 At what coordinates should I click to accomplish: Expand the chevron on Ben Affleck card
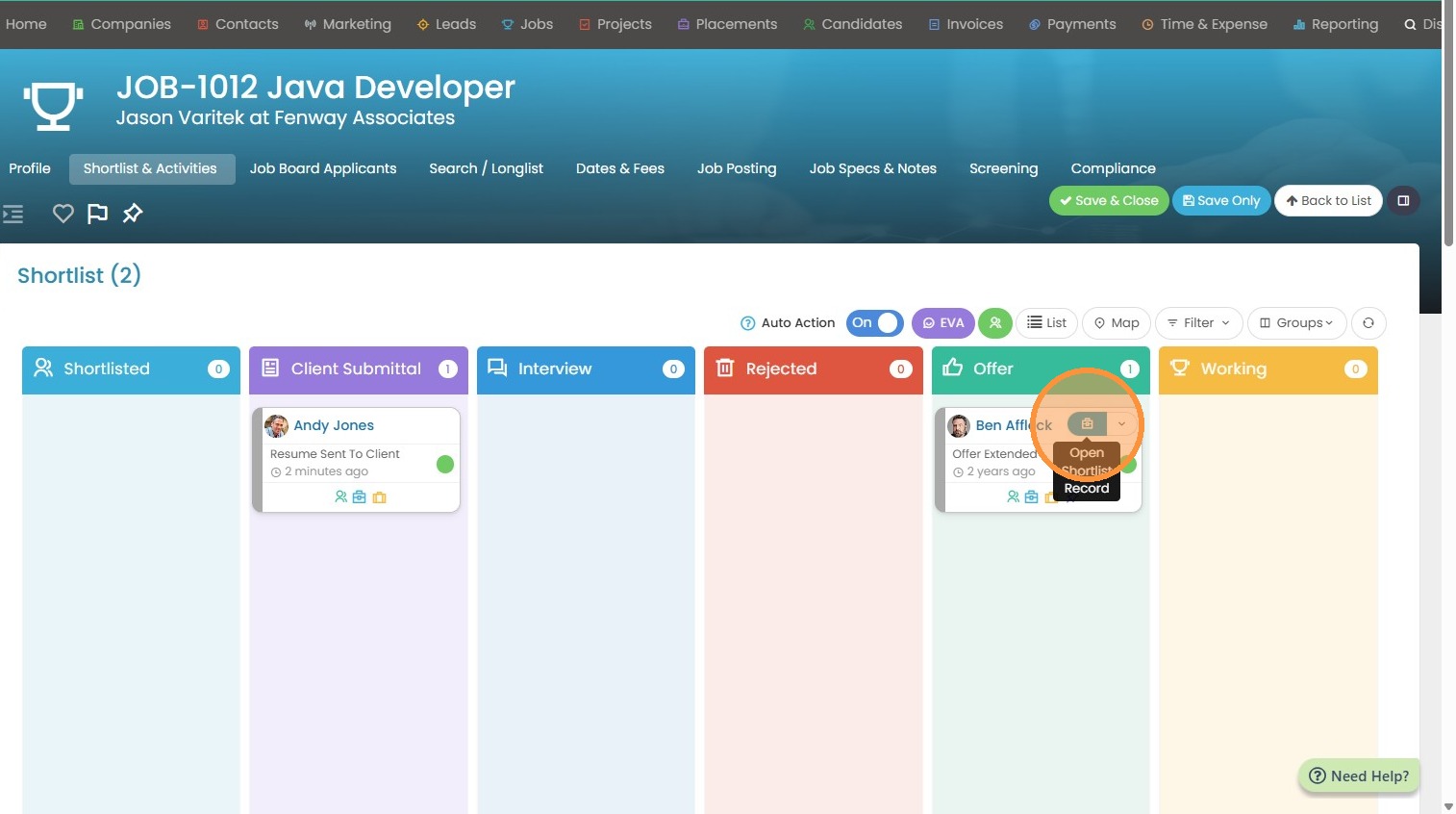coord(1121,424)
